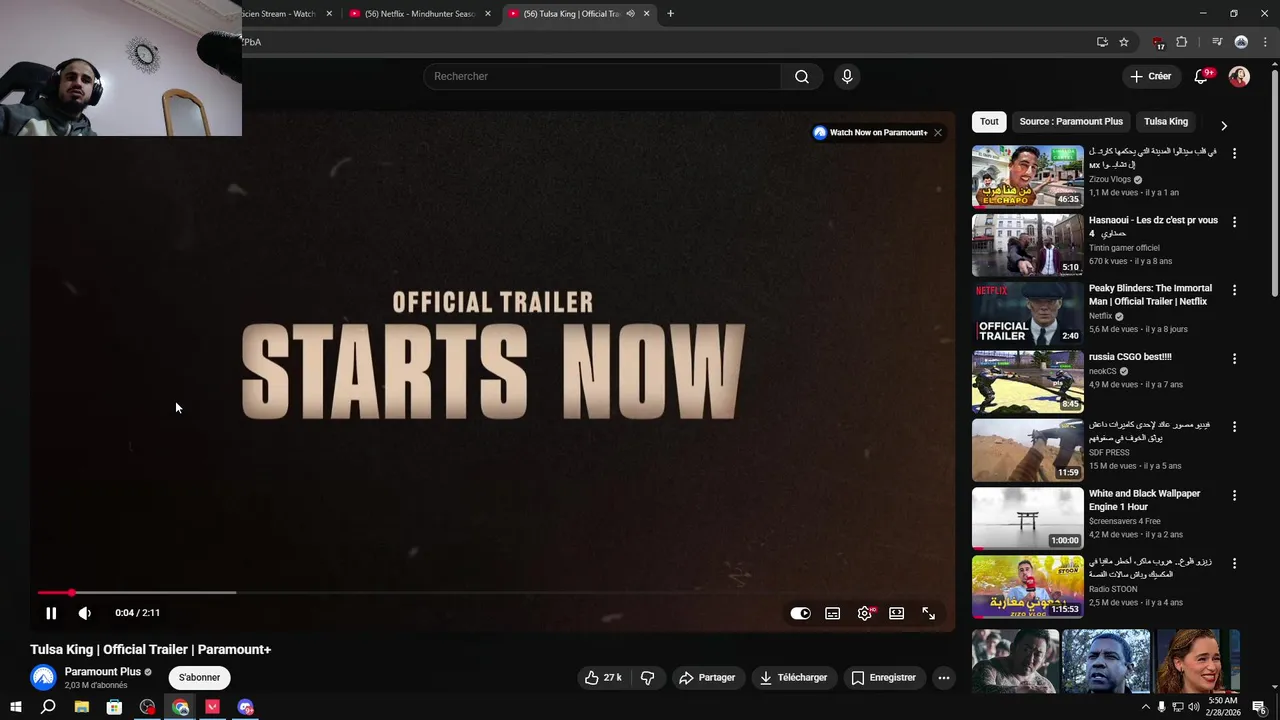
Task: Open the Hasnaoui - Les dz video title
Action: point(1153,226)
